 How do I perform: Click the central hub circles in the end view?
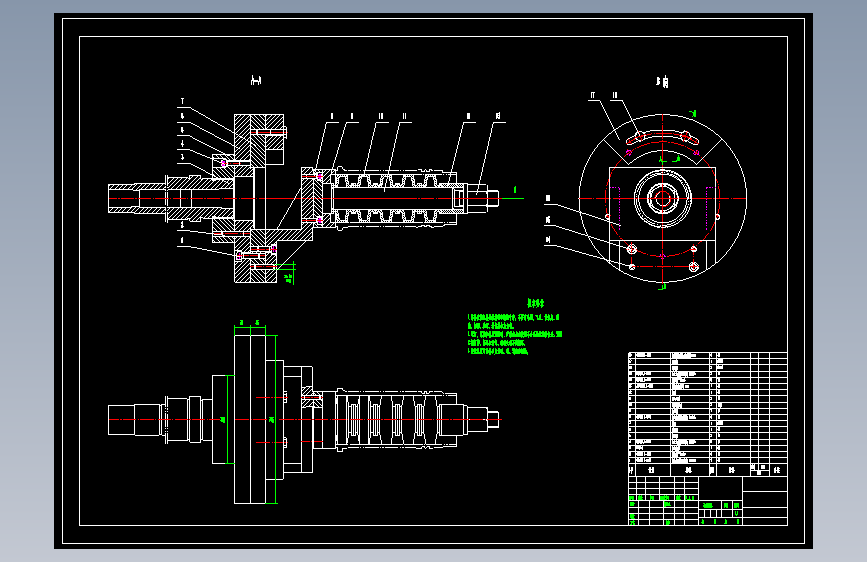[662, 198]
